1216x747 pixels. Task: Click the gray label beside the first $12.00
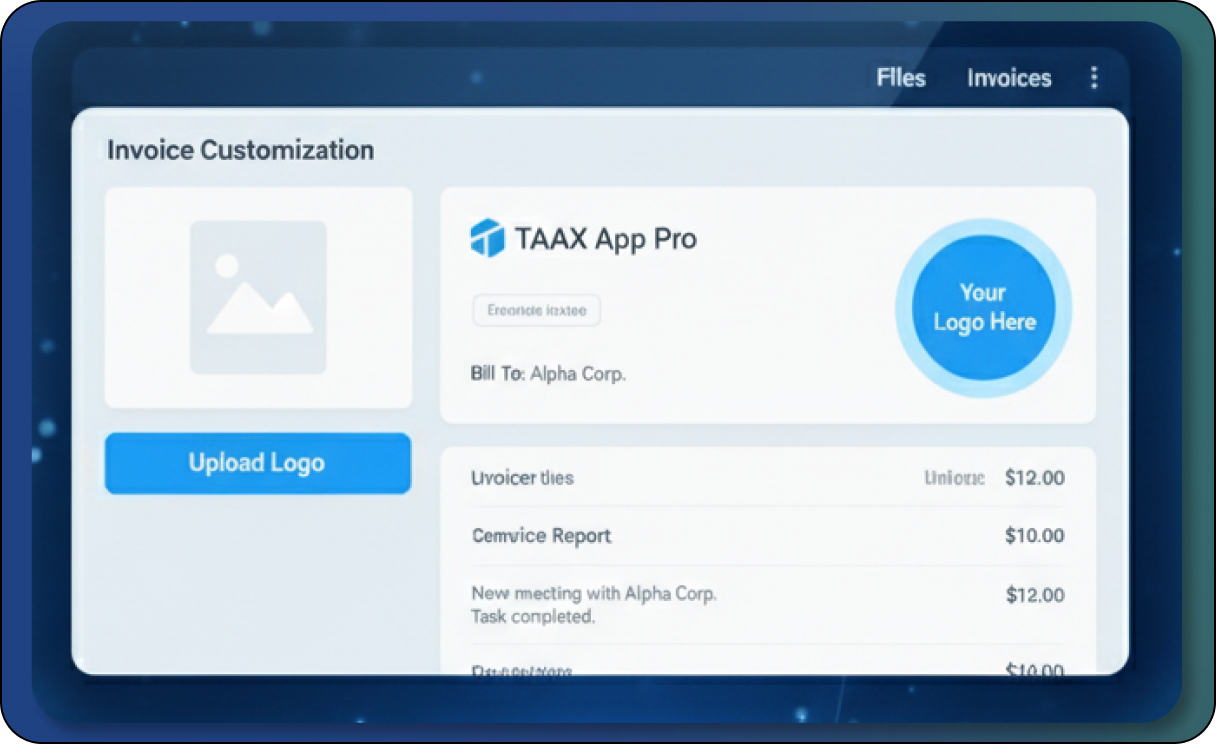pyautogui.click(x=954, y=478)
